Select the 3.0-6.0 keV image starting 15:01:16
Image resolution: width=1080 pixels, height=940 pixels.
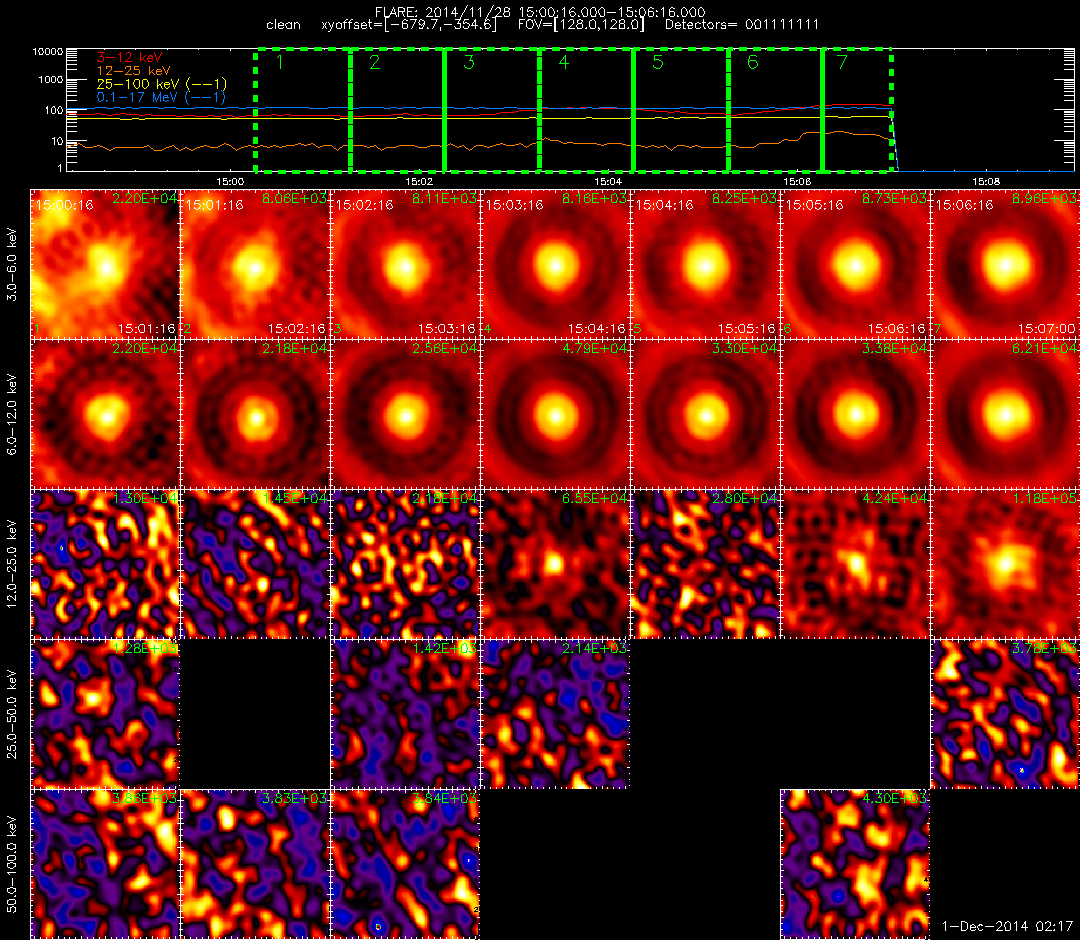pyautogui.click(x=256, y=264)
